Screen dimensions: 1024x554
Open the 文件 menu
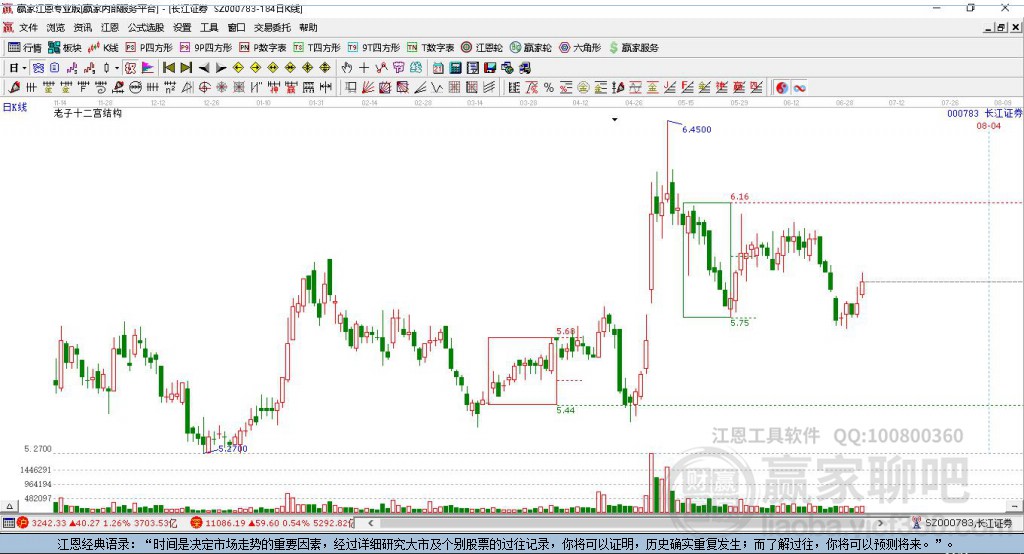28,27
